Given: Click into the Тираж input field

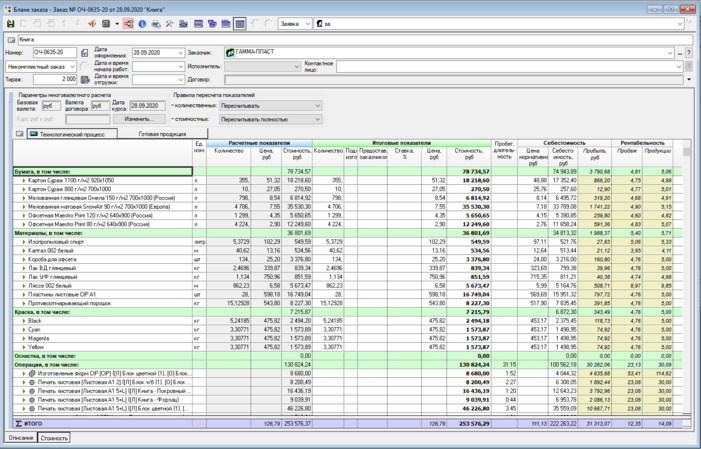Looking at the screenshot, I should tap(55, 79).
